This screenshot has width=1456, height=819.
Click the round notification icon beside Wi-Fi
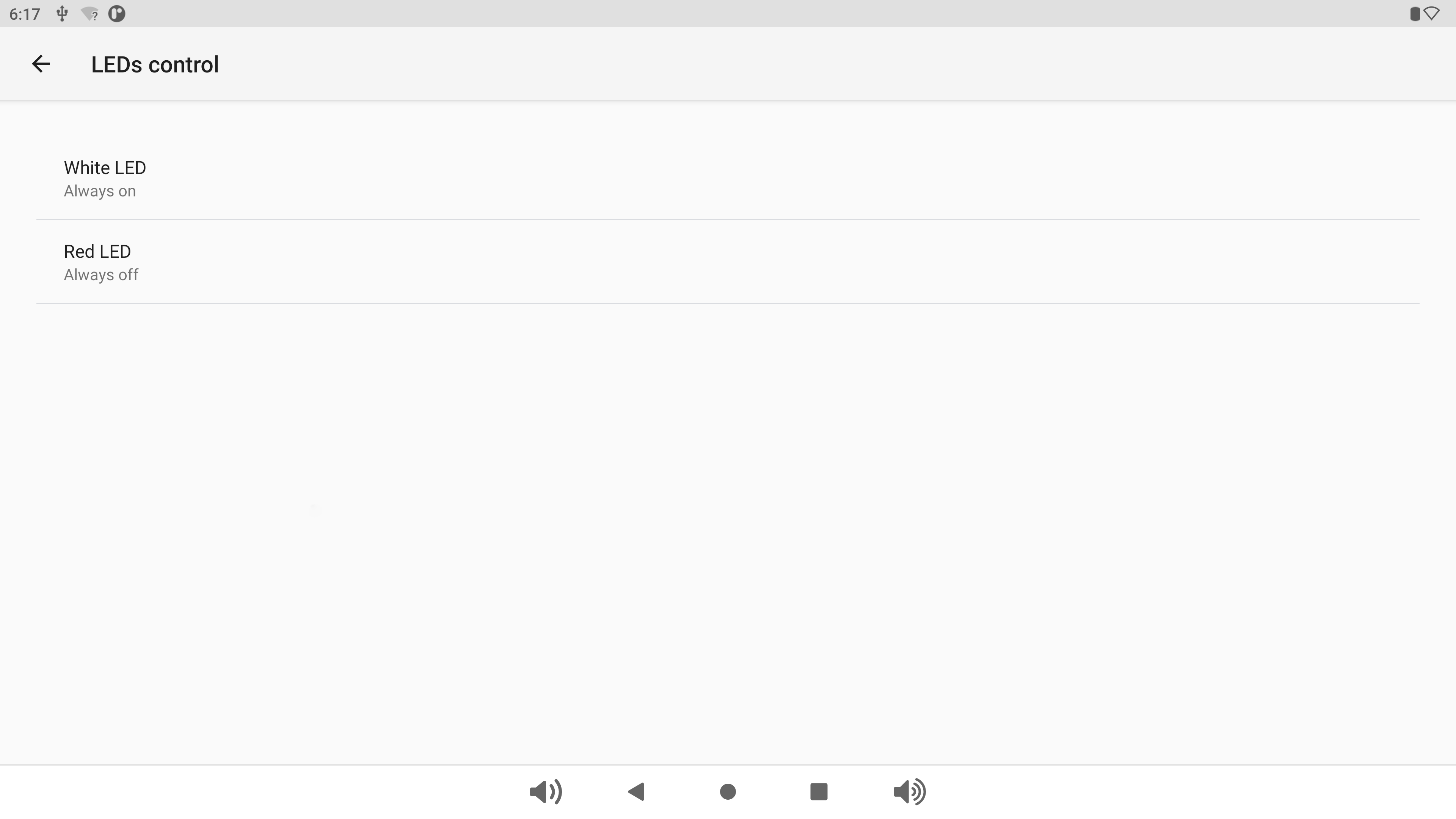point(116,14)
